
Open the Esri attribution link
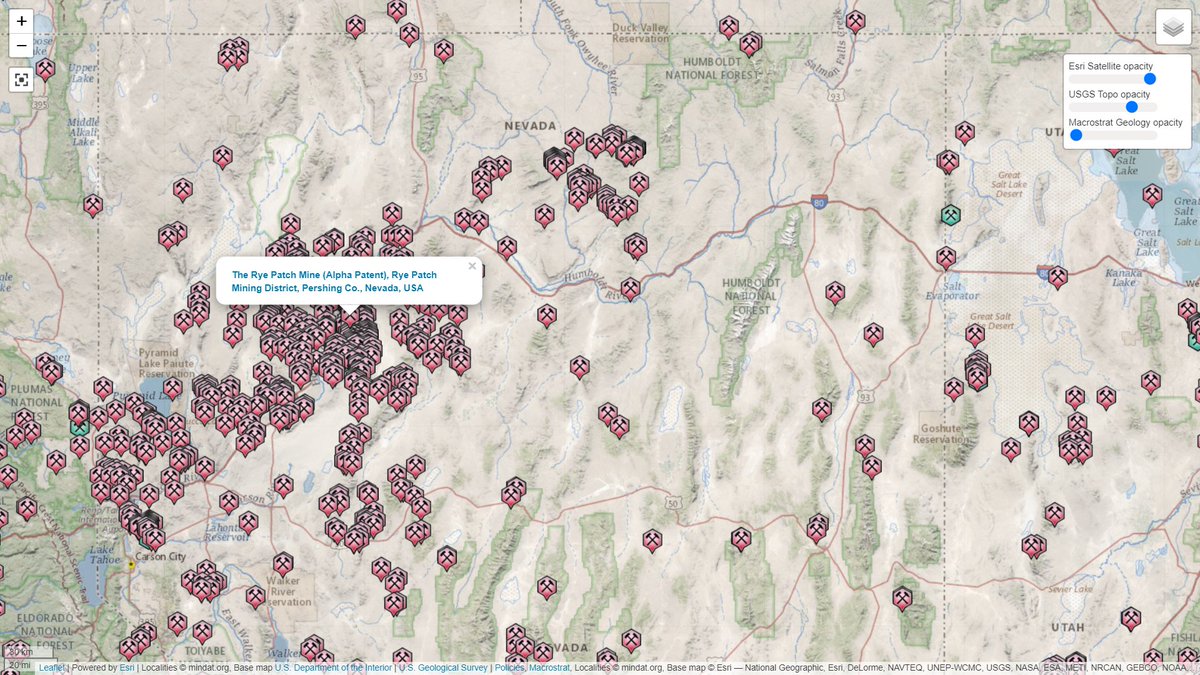click(x=127, y=667)
